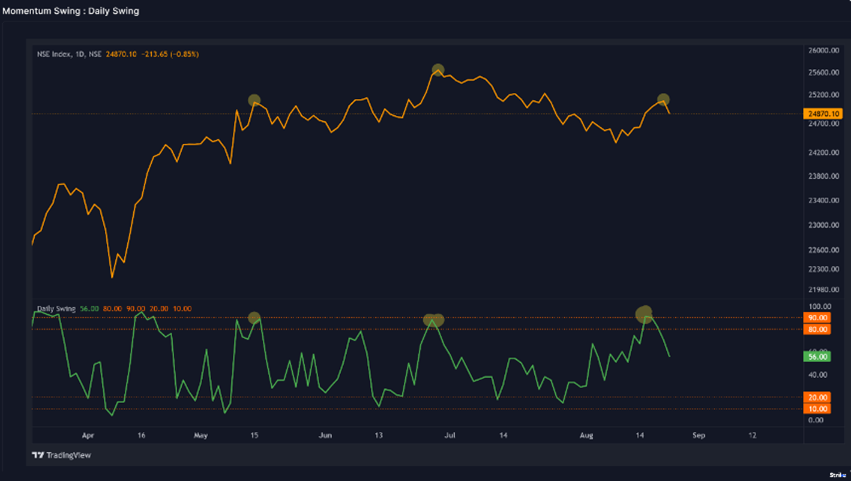Select the 10.00 level label
The height and width of the screenshot is (481, 851).
pos(816,409)
